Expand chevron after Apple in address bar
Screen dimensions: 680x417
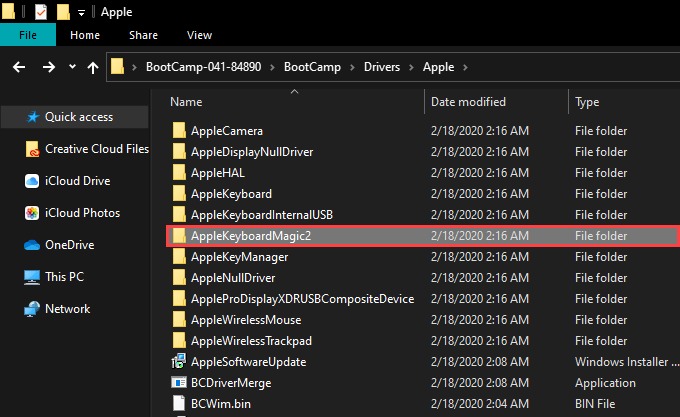[x=466, y=67]
